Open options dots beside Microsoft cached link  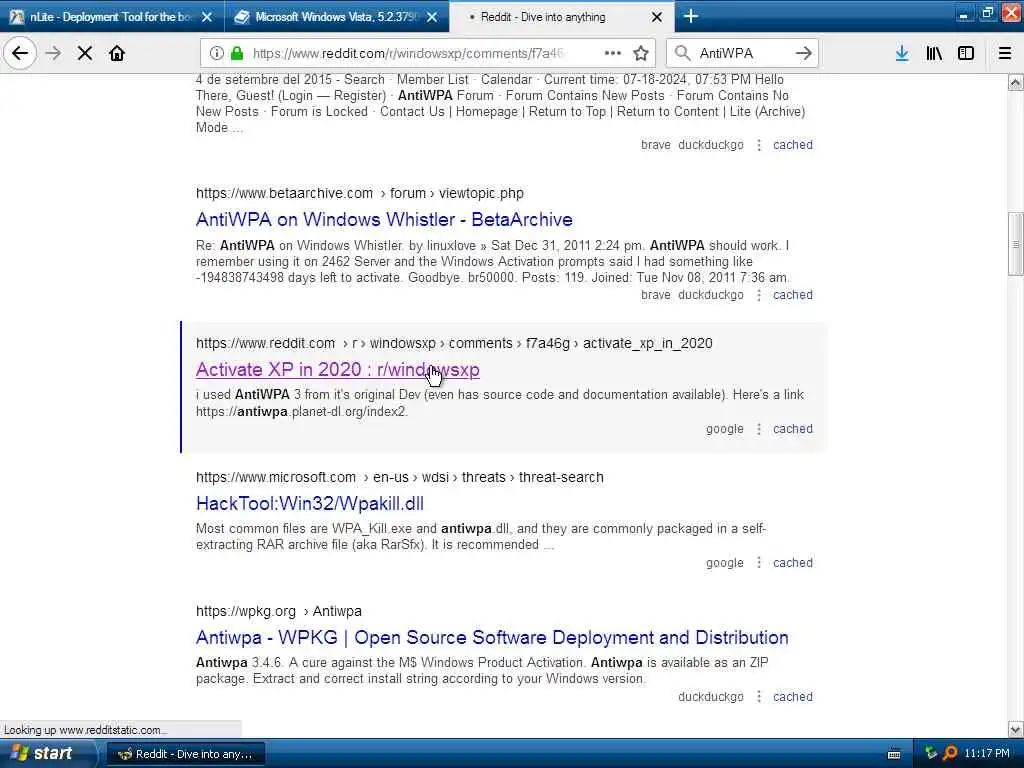point(759,563)
